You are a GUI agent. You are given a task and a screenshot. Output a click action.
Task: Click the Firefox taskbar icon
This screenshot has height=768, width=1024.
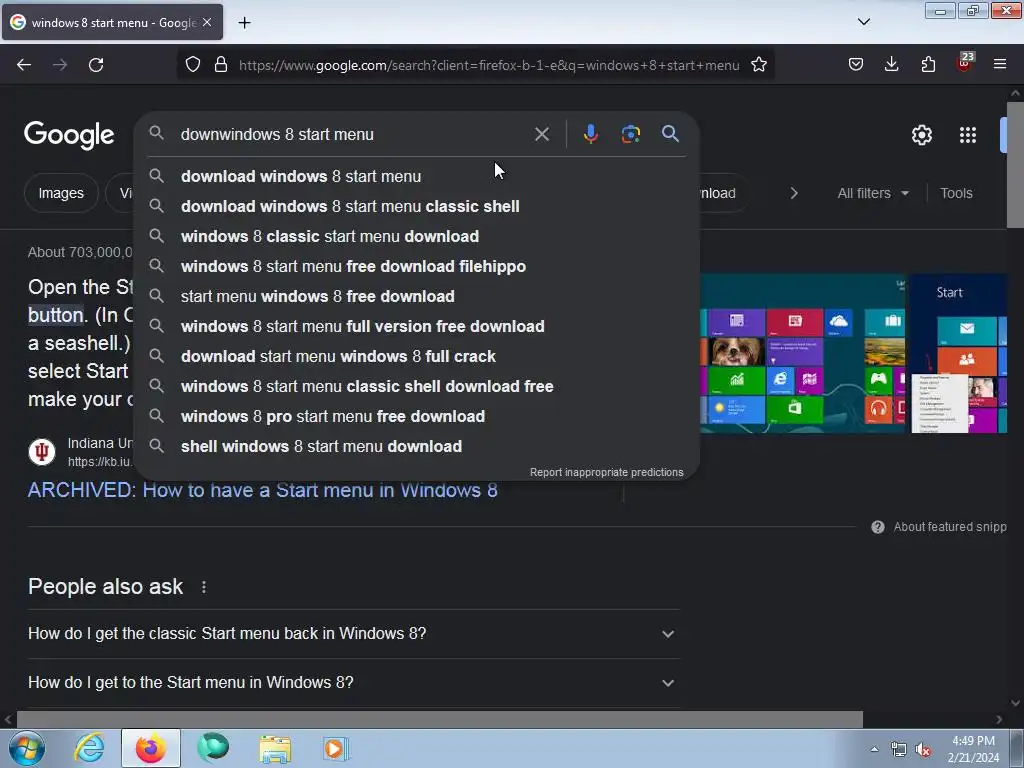pyautogui.click(x=150, y=748)
